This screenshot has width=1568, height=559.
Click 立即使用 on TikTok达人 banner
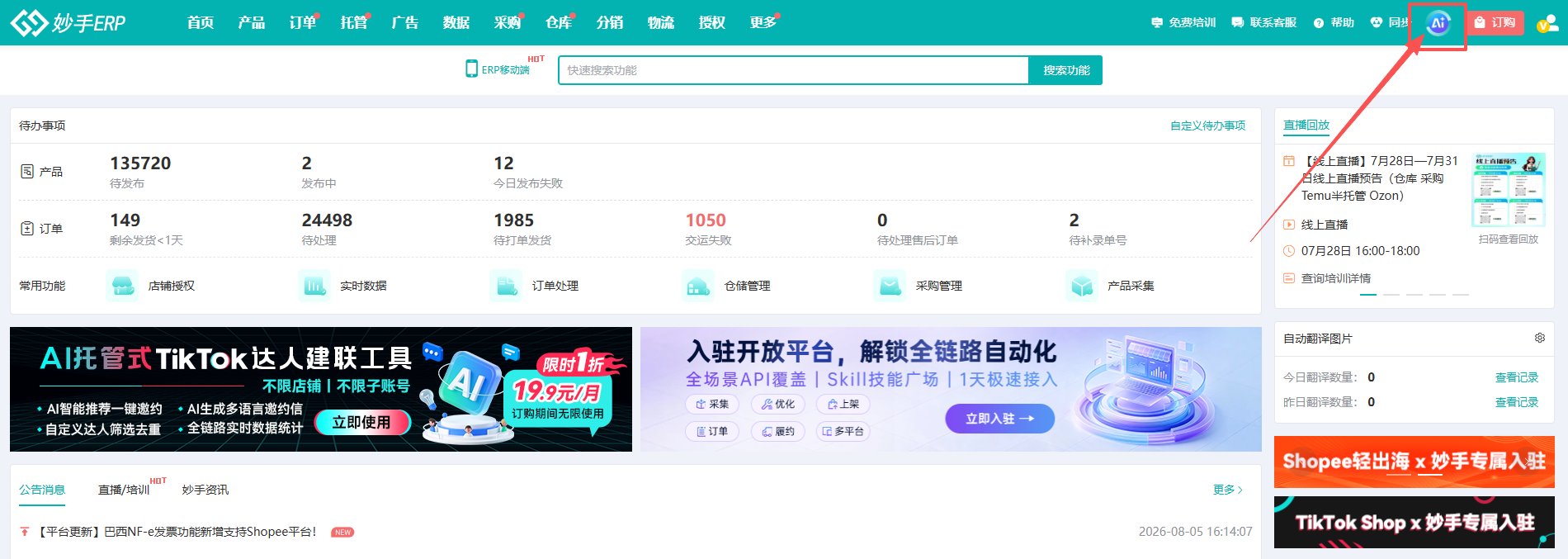click(361, 423)
